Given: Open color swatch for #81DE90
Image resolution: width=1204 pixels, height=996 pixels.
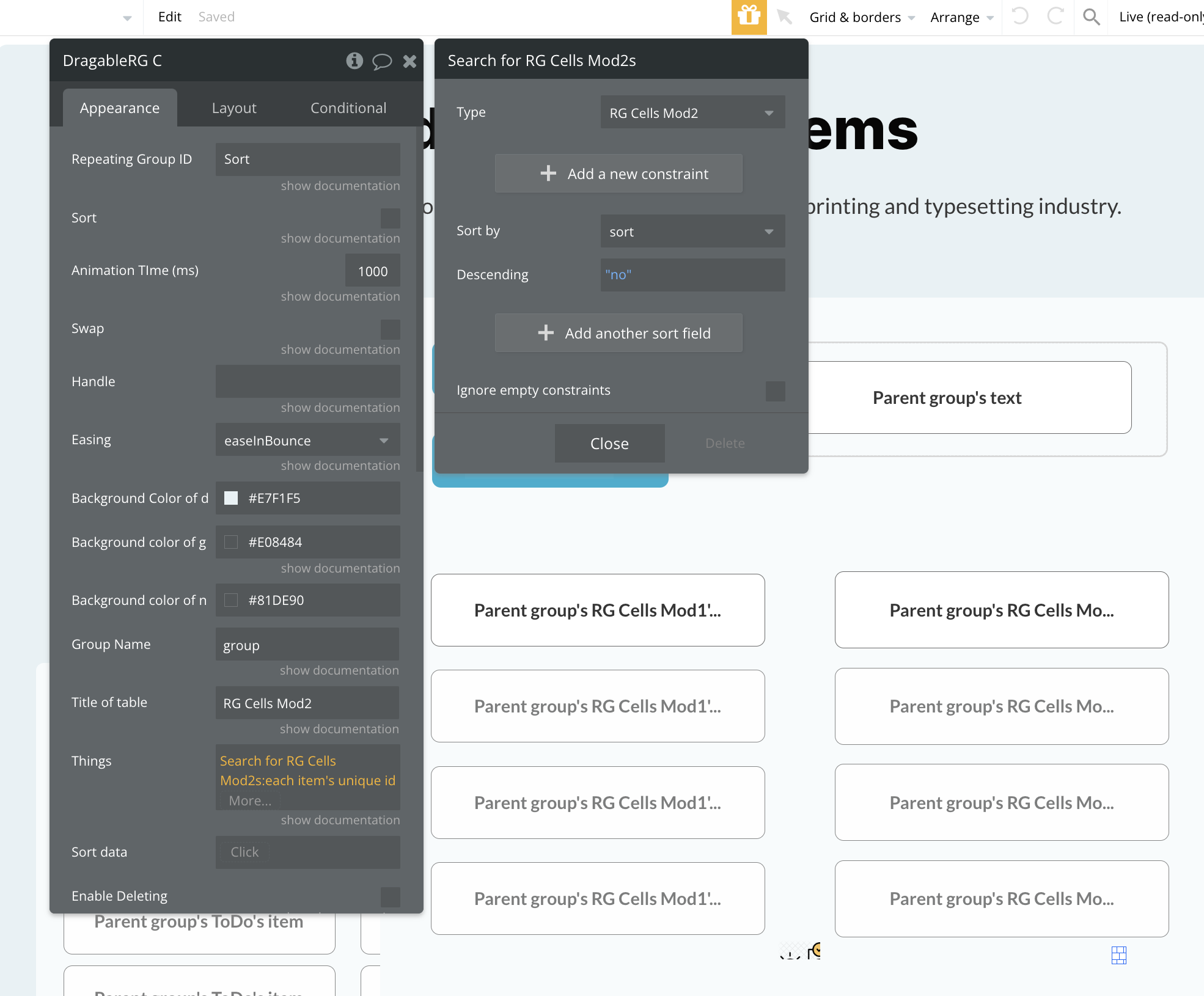Looking at the screenshot, I should point(231,600).
